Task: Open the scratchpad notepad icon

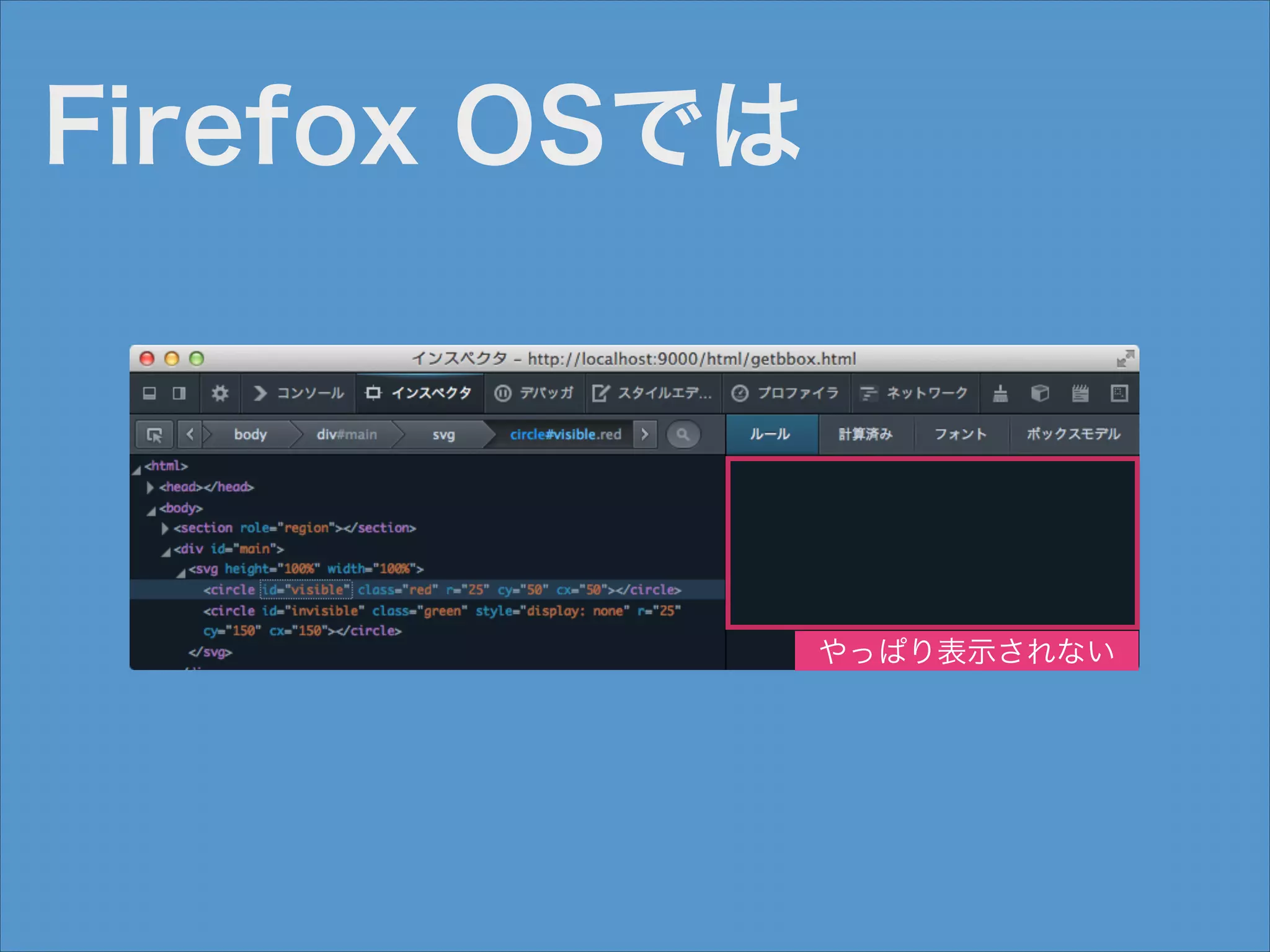Action: tap(1080, 394)
